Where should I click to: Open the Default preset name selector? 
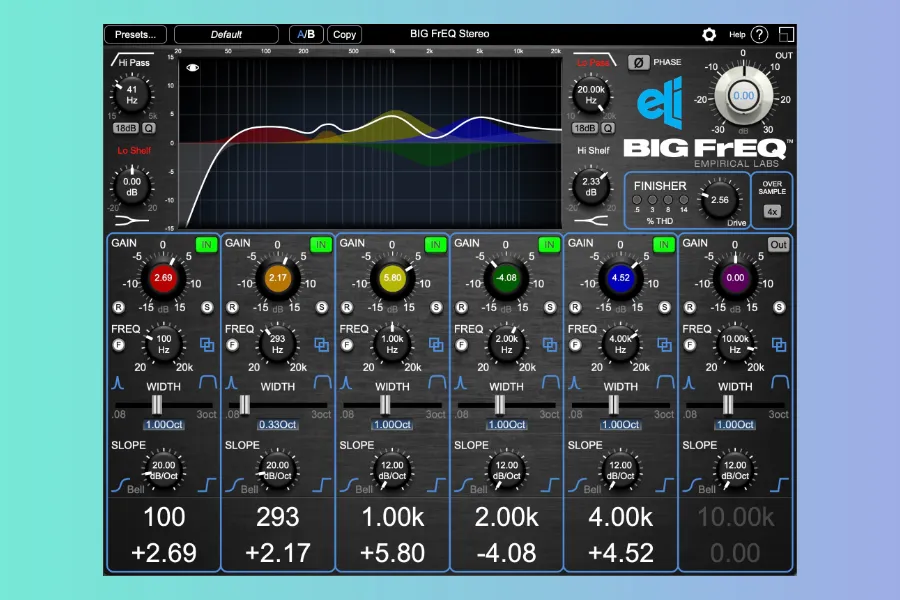pyautogui.click(x=227, y=34)
